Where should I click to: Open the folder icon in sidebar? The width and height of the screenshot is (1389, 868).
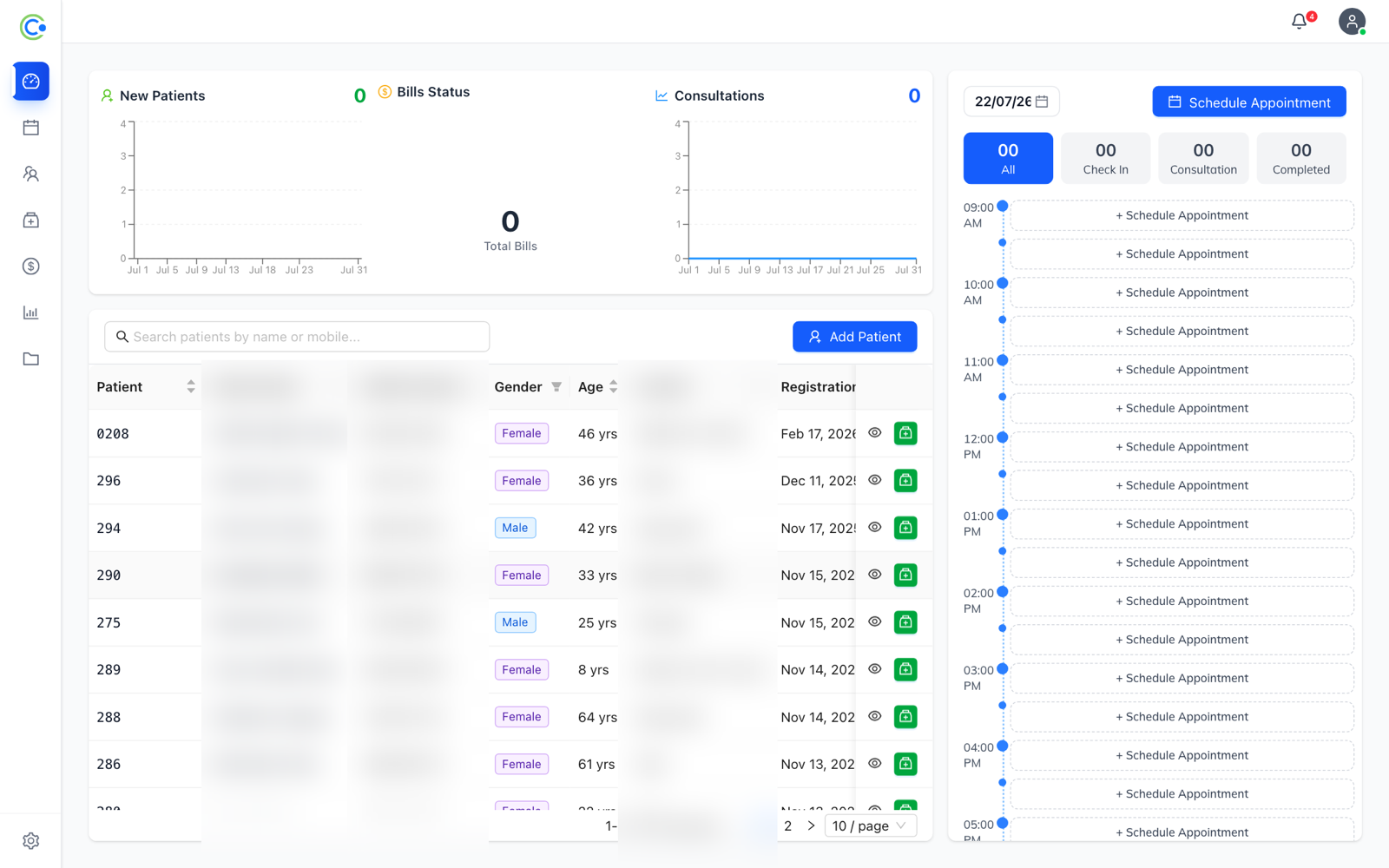31,358
